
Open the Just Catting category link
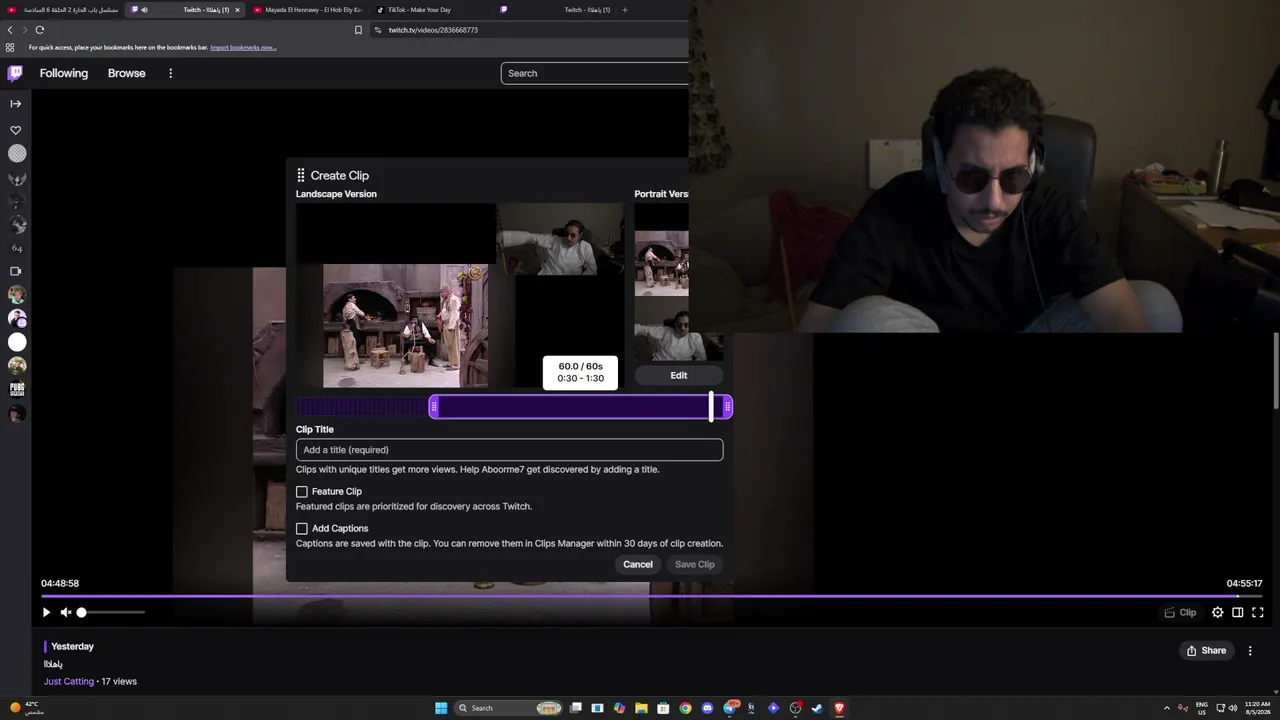click(69, 682)
